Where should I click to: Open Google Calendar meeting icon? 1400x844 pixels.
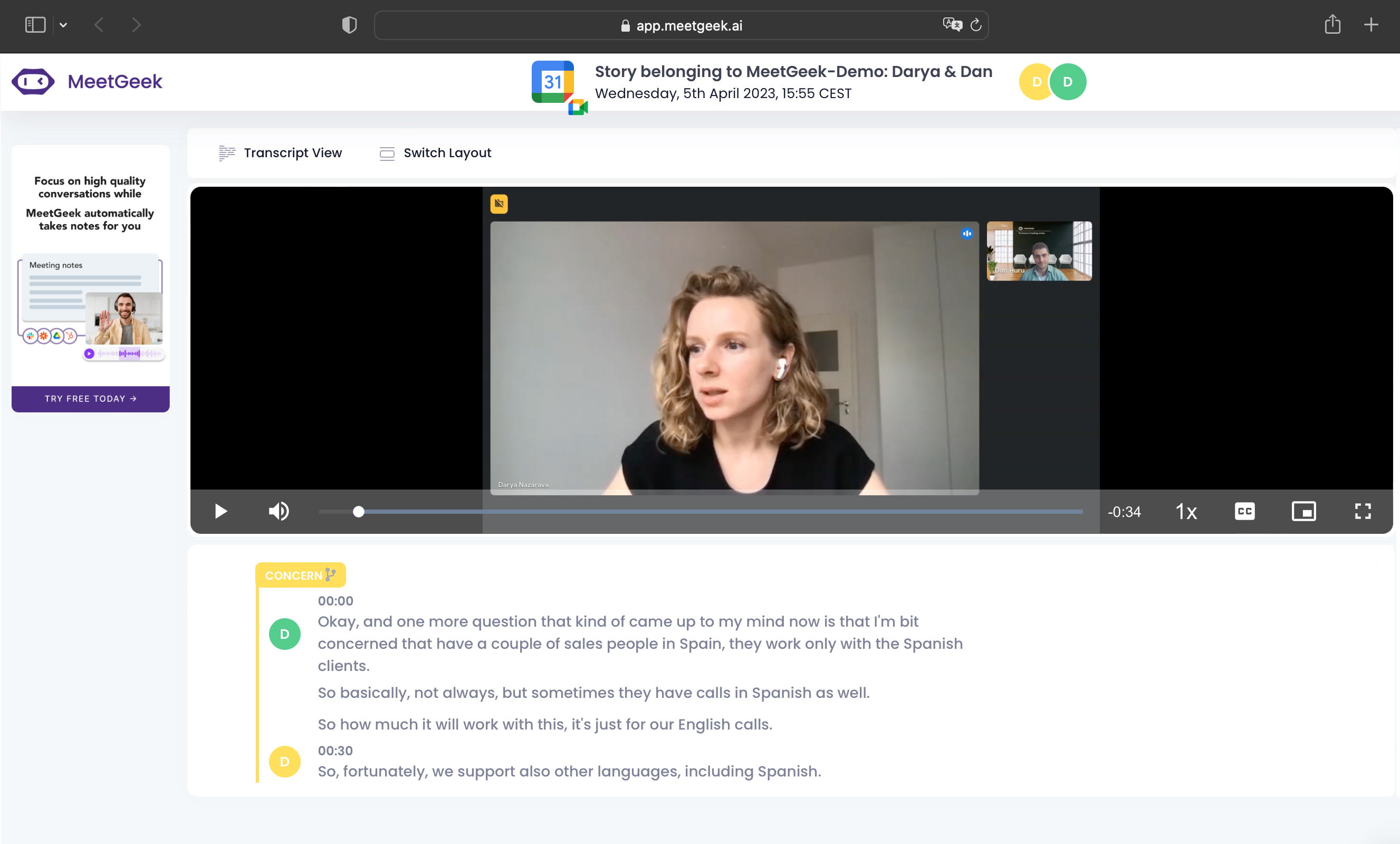[553, 82]
